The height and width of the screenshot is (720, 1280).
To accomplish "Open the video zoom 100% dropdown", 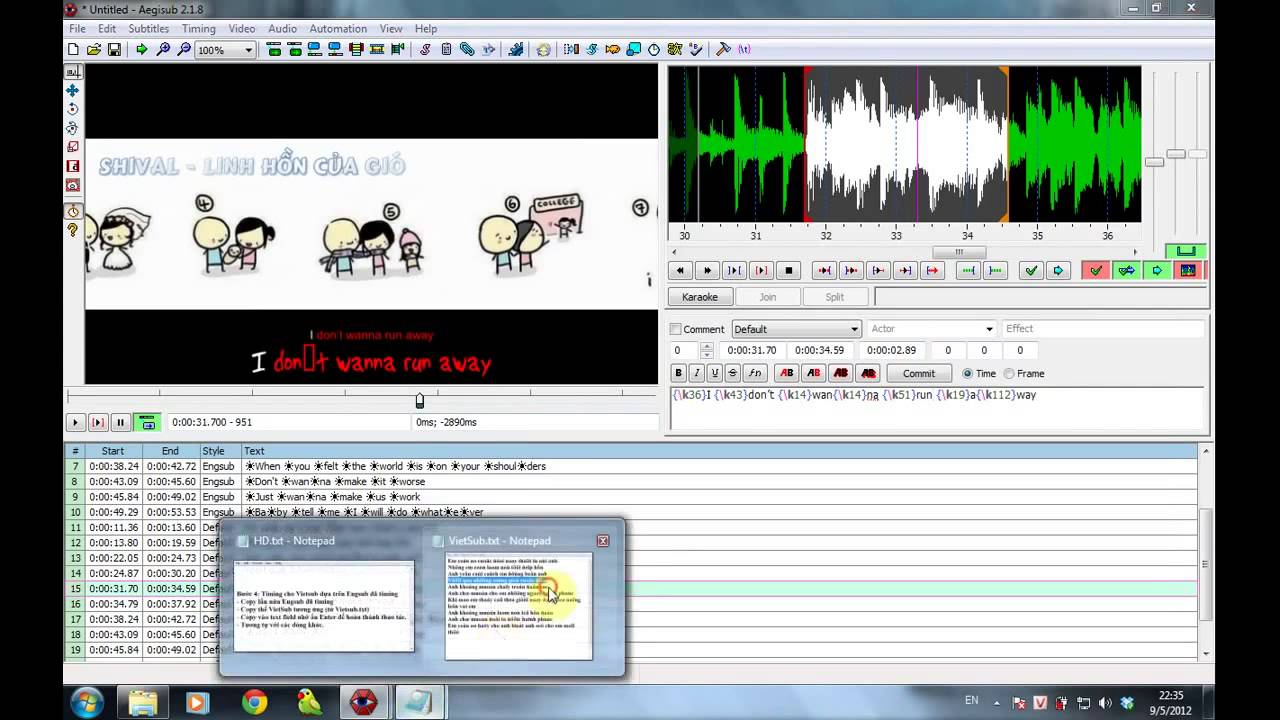I will click(x=248, y=50).
